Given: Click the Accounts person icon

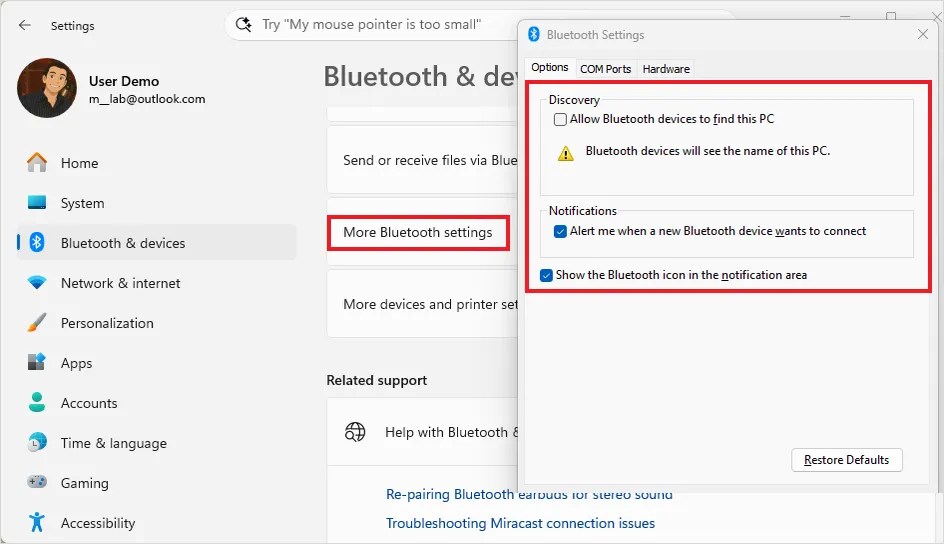Looking at the screenshot, I should tap(37, 403).
